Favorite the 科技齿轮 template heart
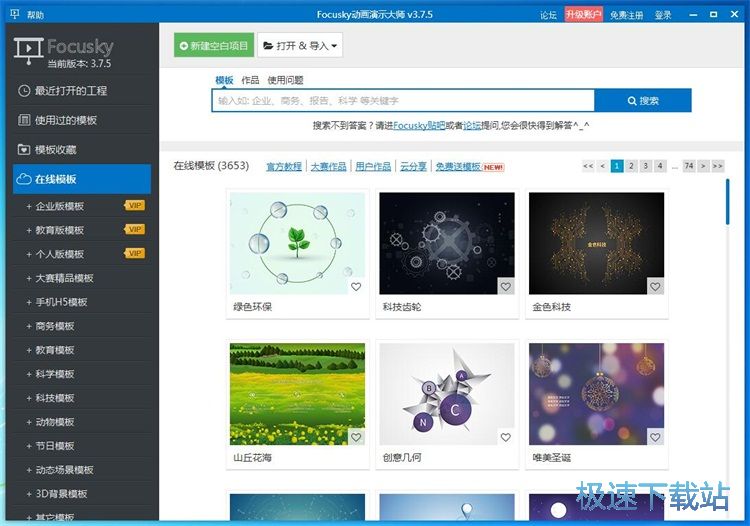The width and height of the screenshot is (750, 526). (506, 287)
